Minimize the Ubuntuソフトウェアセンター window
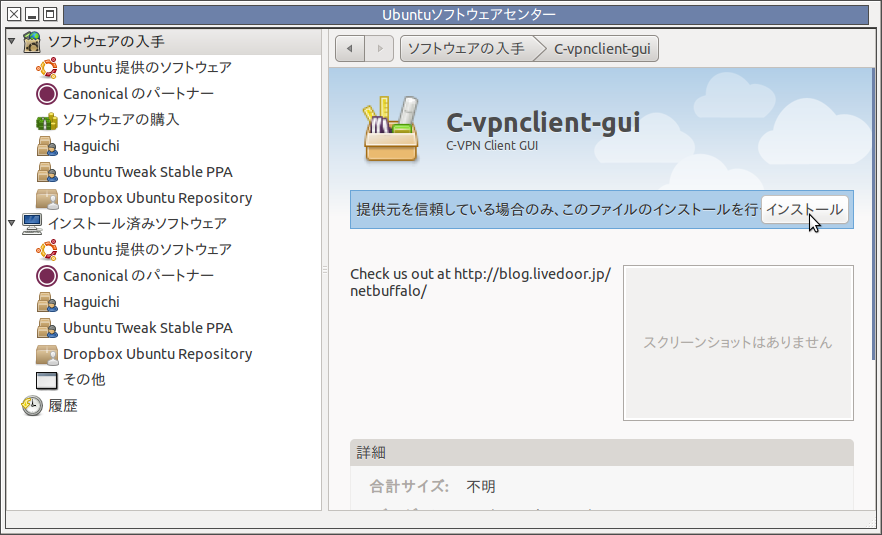This screenshot has width=882, height=535. tap(32, 14)
